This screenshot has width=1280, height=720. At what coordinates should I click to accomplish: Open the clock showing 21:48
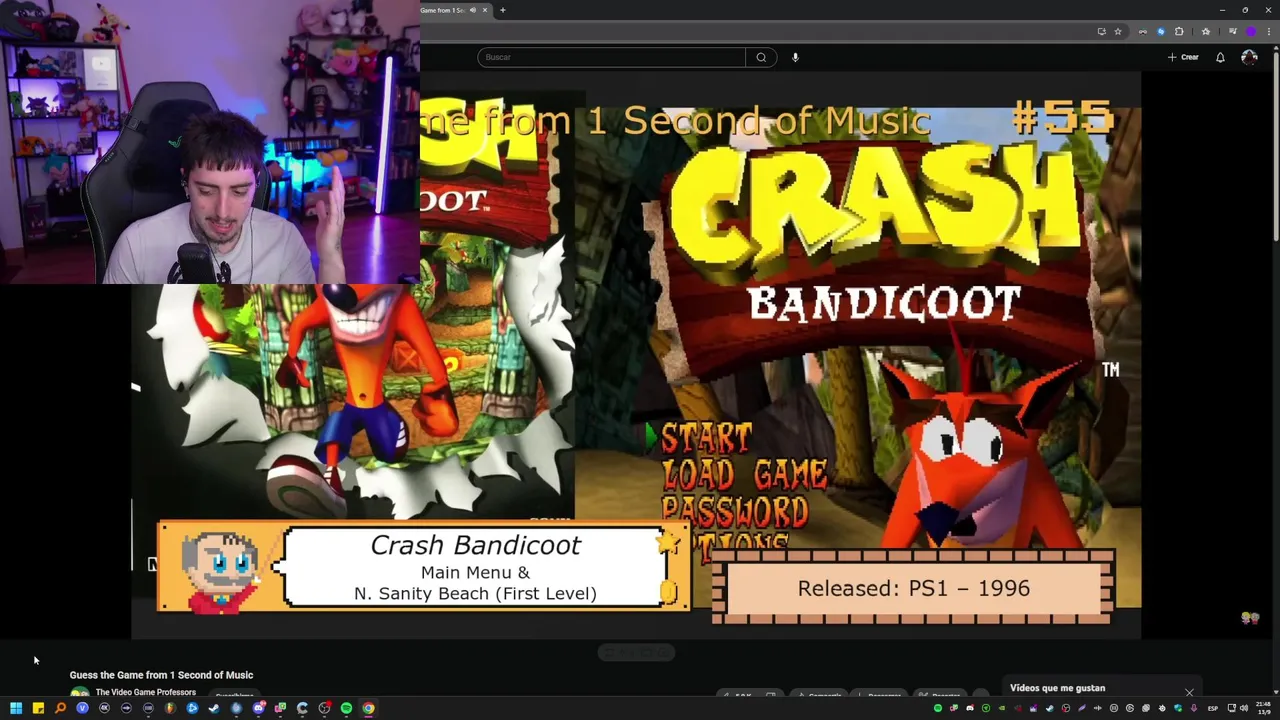point(1263,708)
